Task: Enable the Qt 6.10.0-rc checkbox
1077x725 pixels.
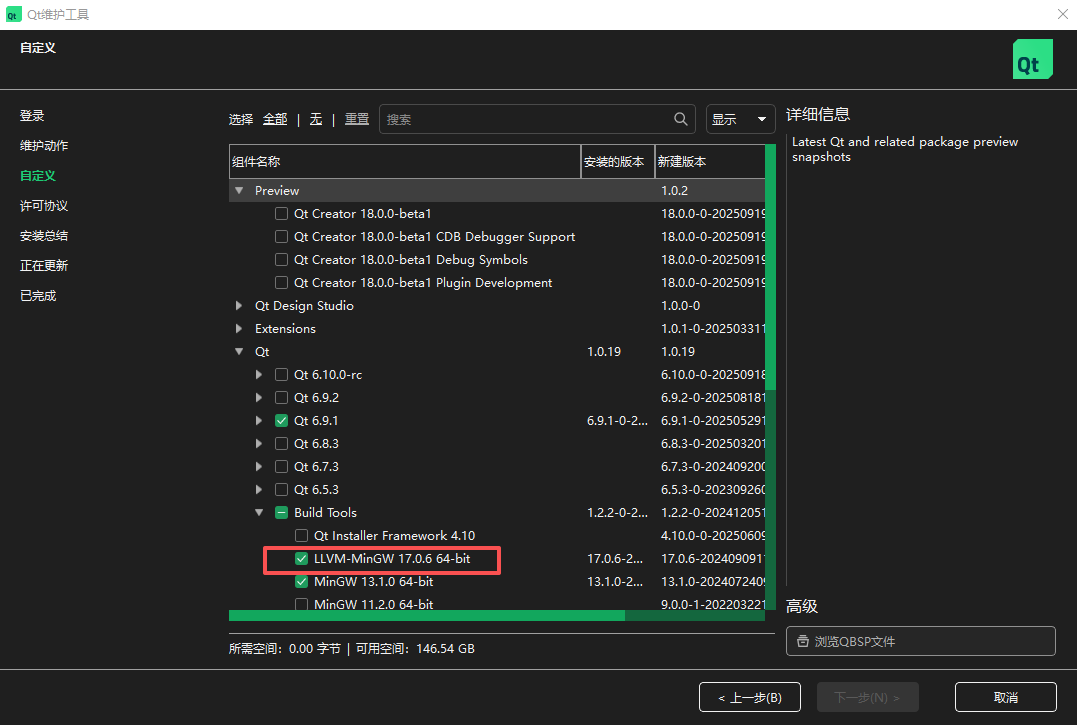Action: click(281, 374)
